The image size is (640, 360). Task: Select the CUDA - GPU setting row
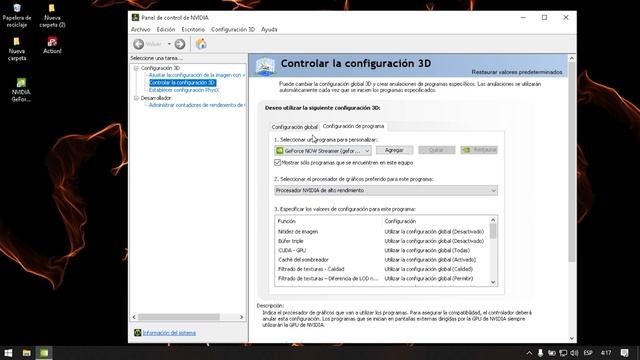tap(381, 250)
